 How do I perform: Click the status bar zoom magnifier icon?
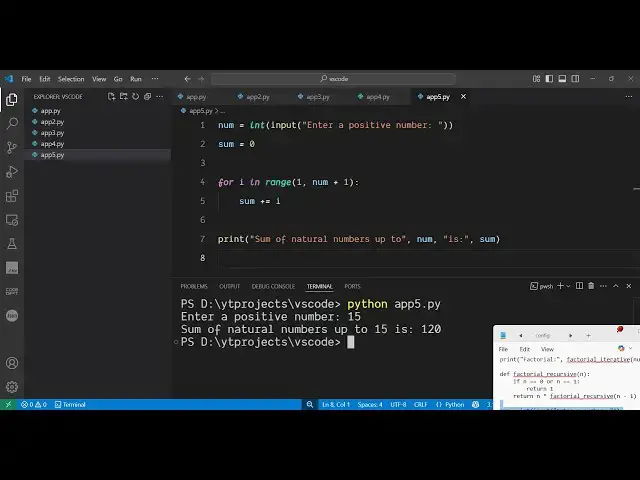click(x=310, y=404)
